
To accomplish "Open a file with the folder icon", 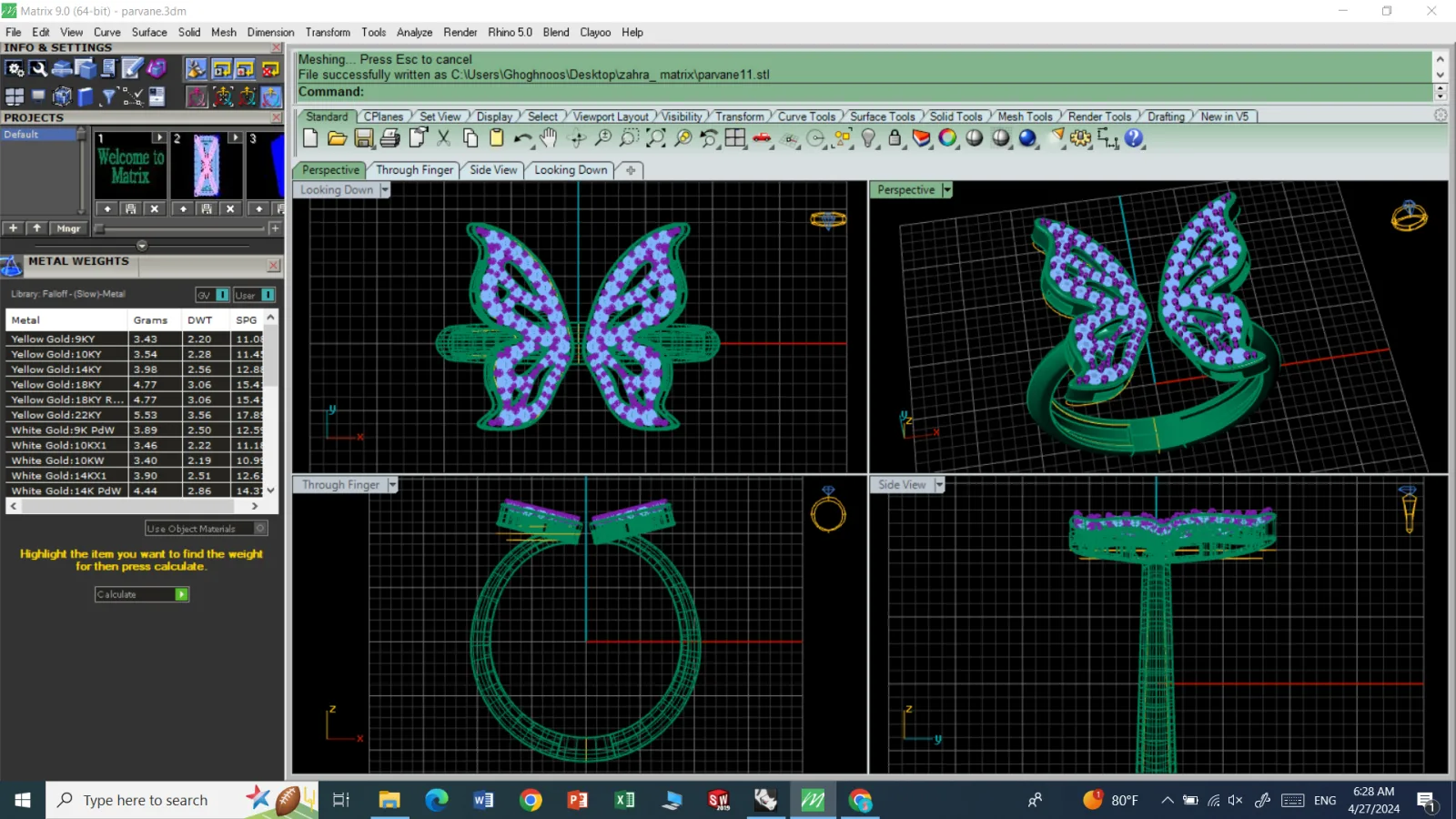I will (337, 138).
